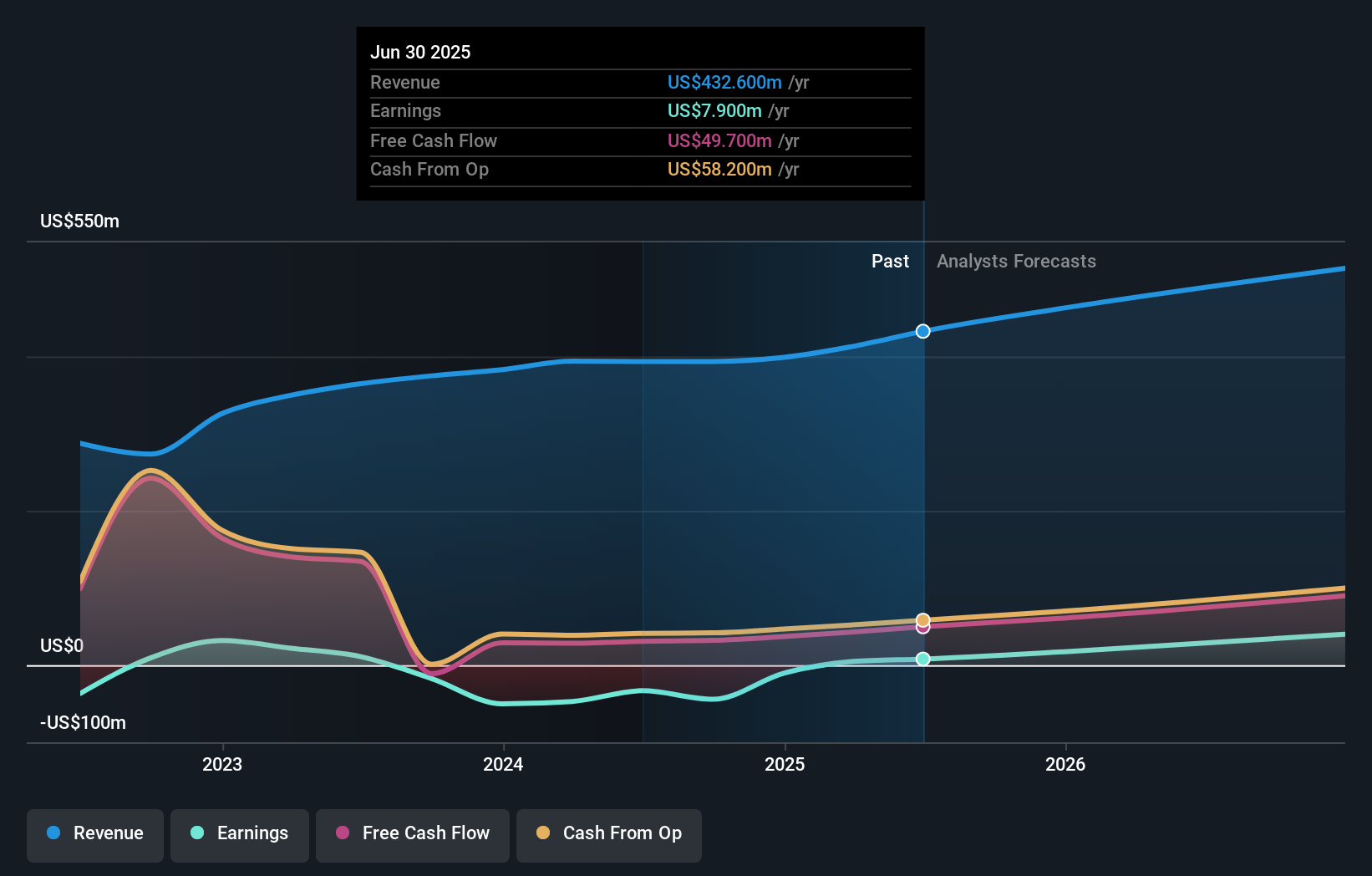
Task: Click the teal Earnings legend dot icon
Action: [x=196, y=833]
